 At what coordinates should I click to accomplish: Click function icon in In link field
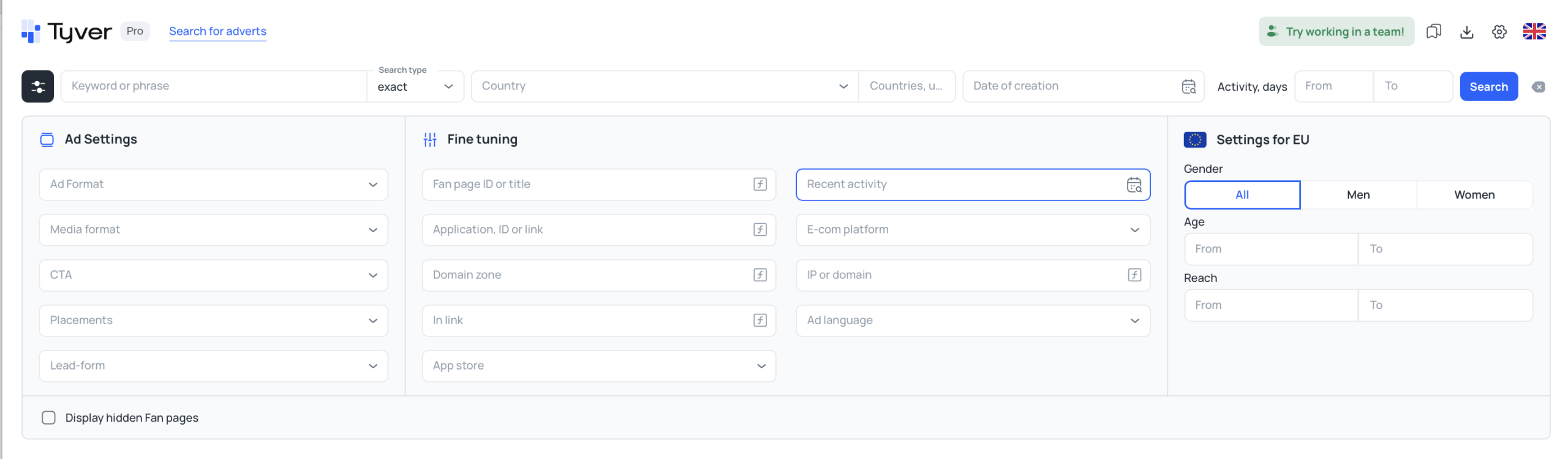coord(760,321)
